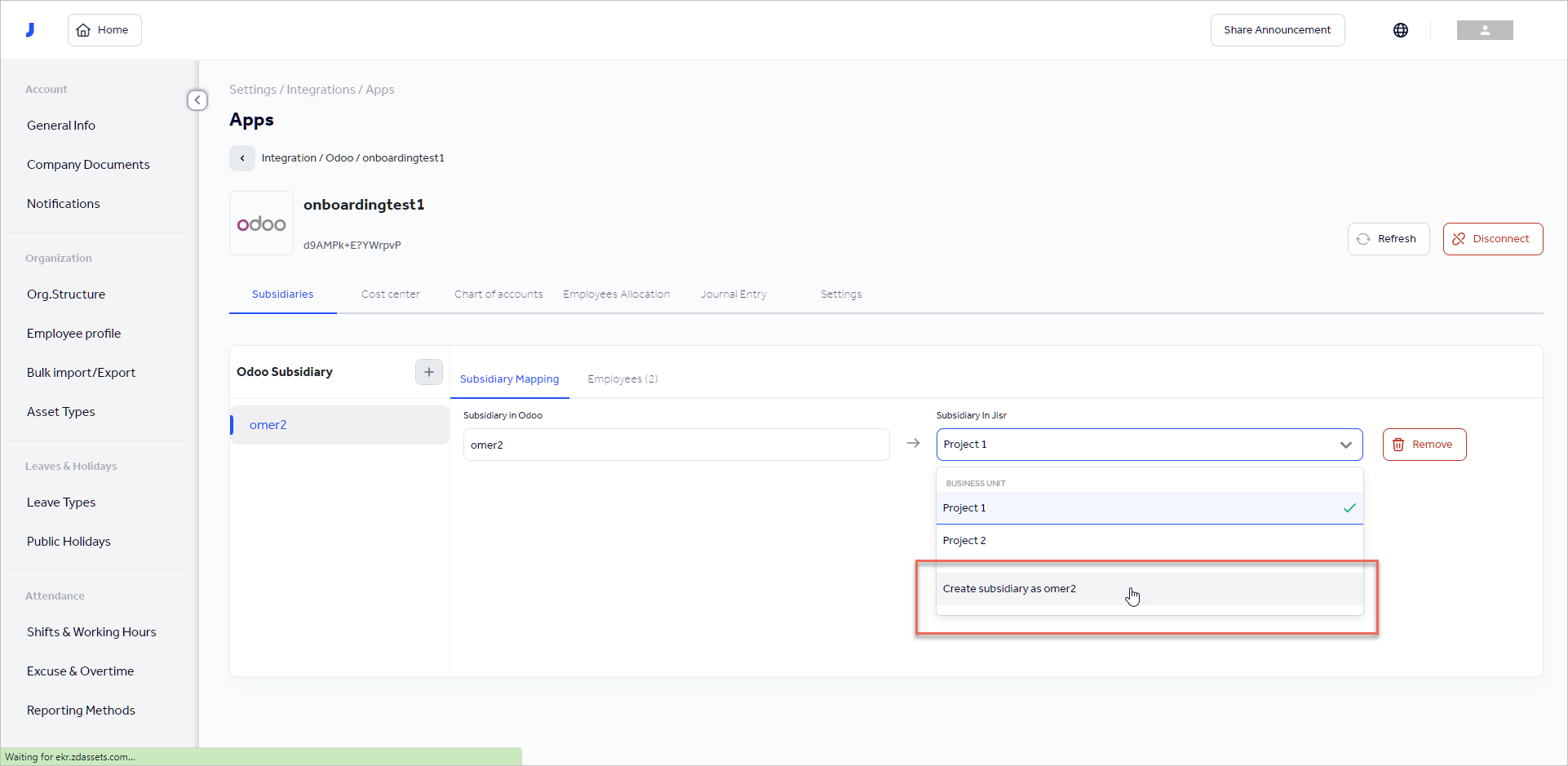Switch to the Employees (2) tab
This screenshot has height=766, width=1568.
coord(622,379)
